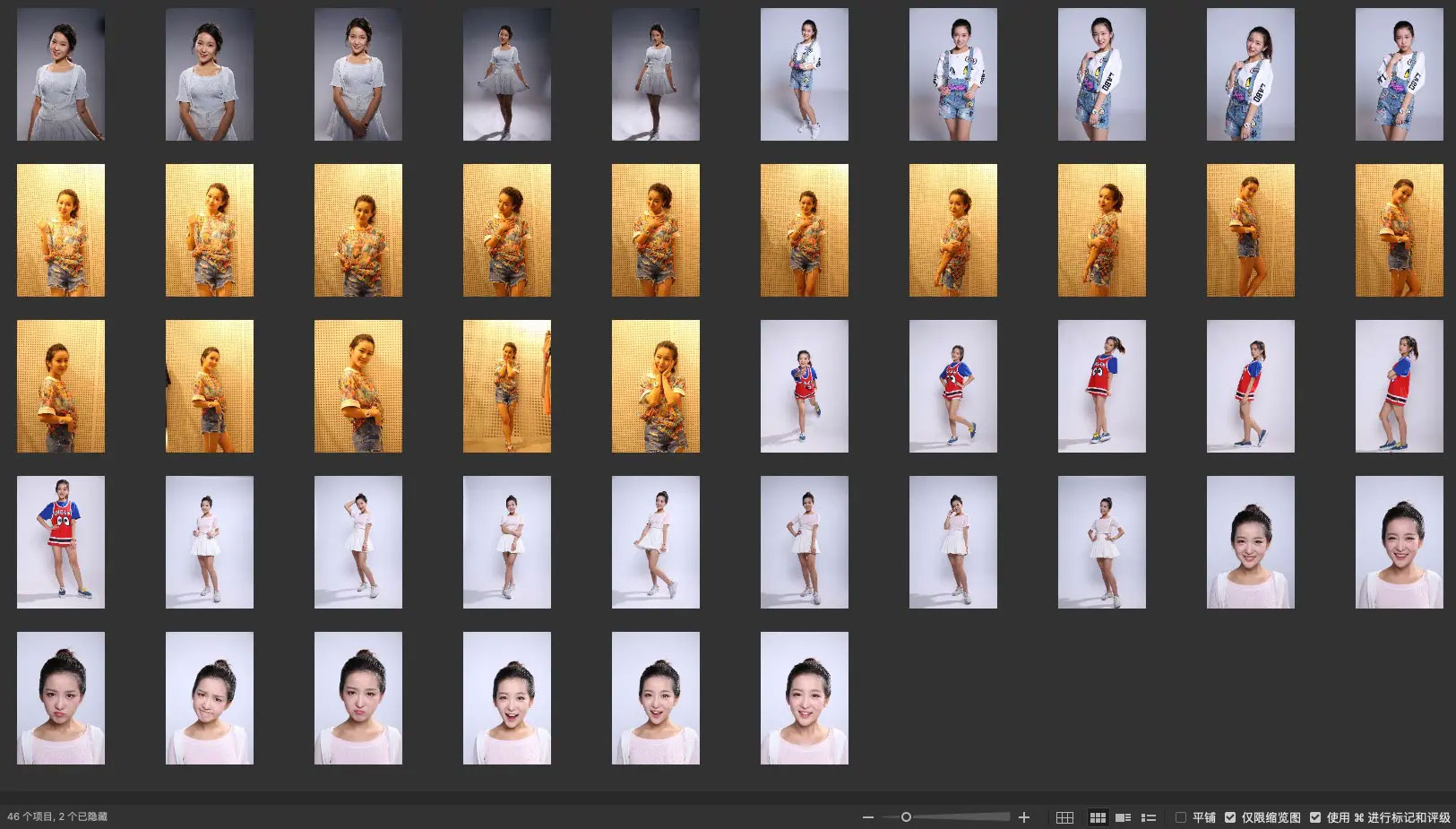Select the white skirt photo with hand raised to head
Screen dimensions: 1456x829
(358, 542)
